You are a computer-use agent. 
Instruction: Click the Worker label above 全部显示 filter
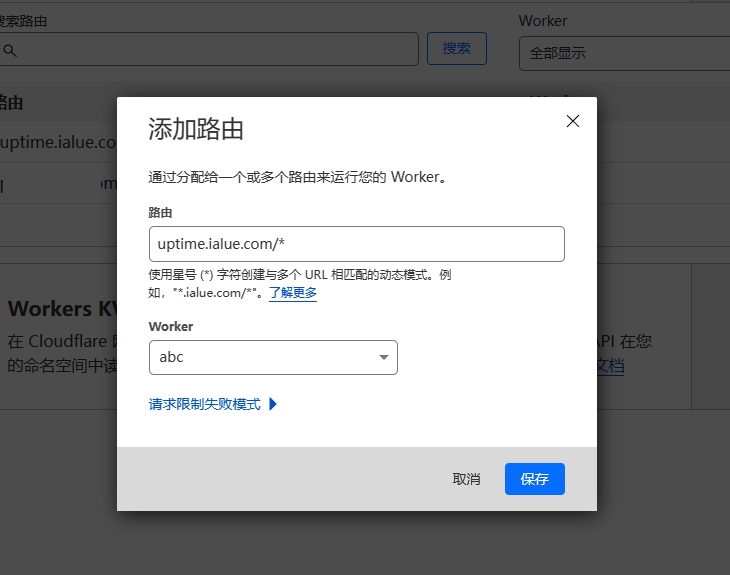543,20
